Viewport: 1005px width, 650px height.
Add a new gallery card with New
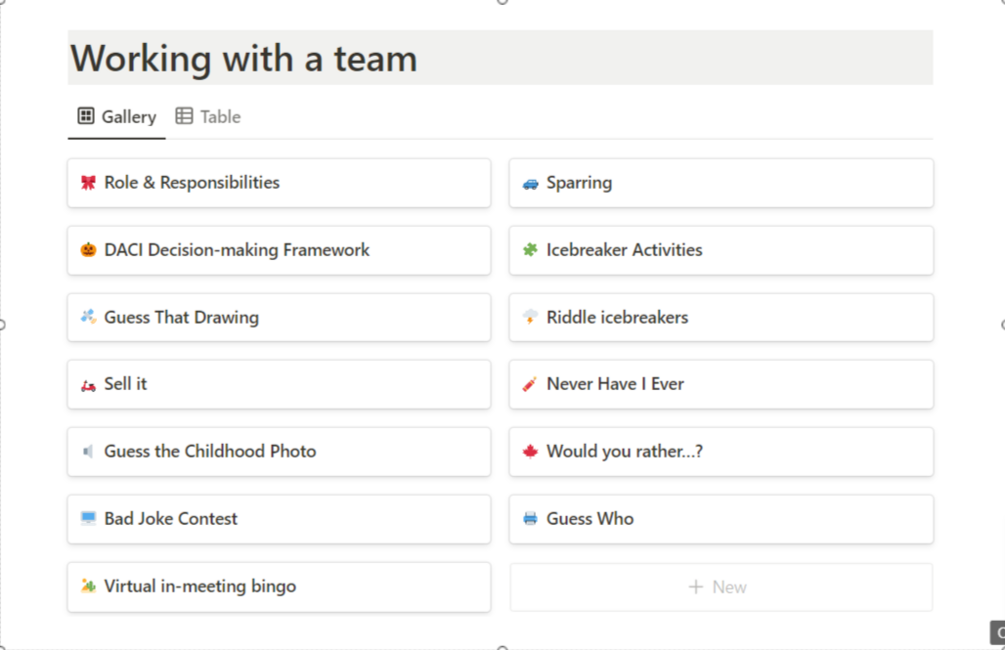click(x=720, y=587)
